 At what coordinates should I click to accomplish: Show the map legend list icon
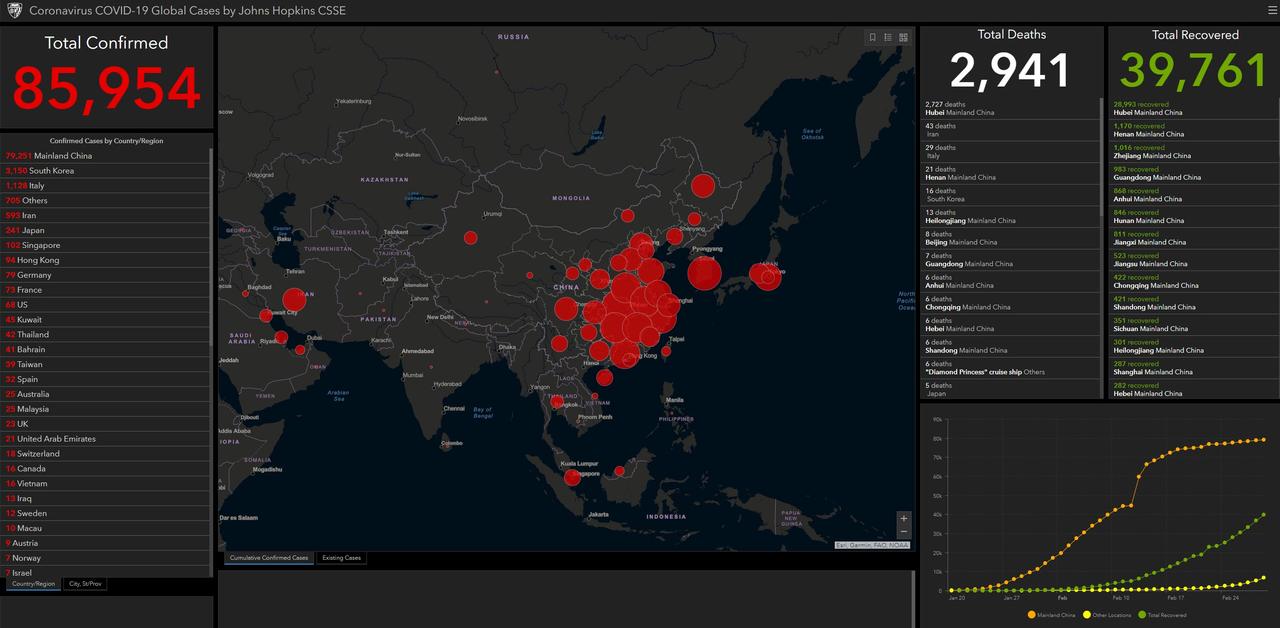[888, 37]
